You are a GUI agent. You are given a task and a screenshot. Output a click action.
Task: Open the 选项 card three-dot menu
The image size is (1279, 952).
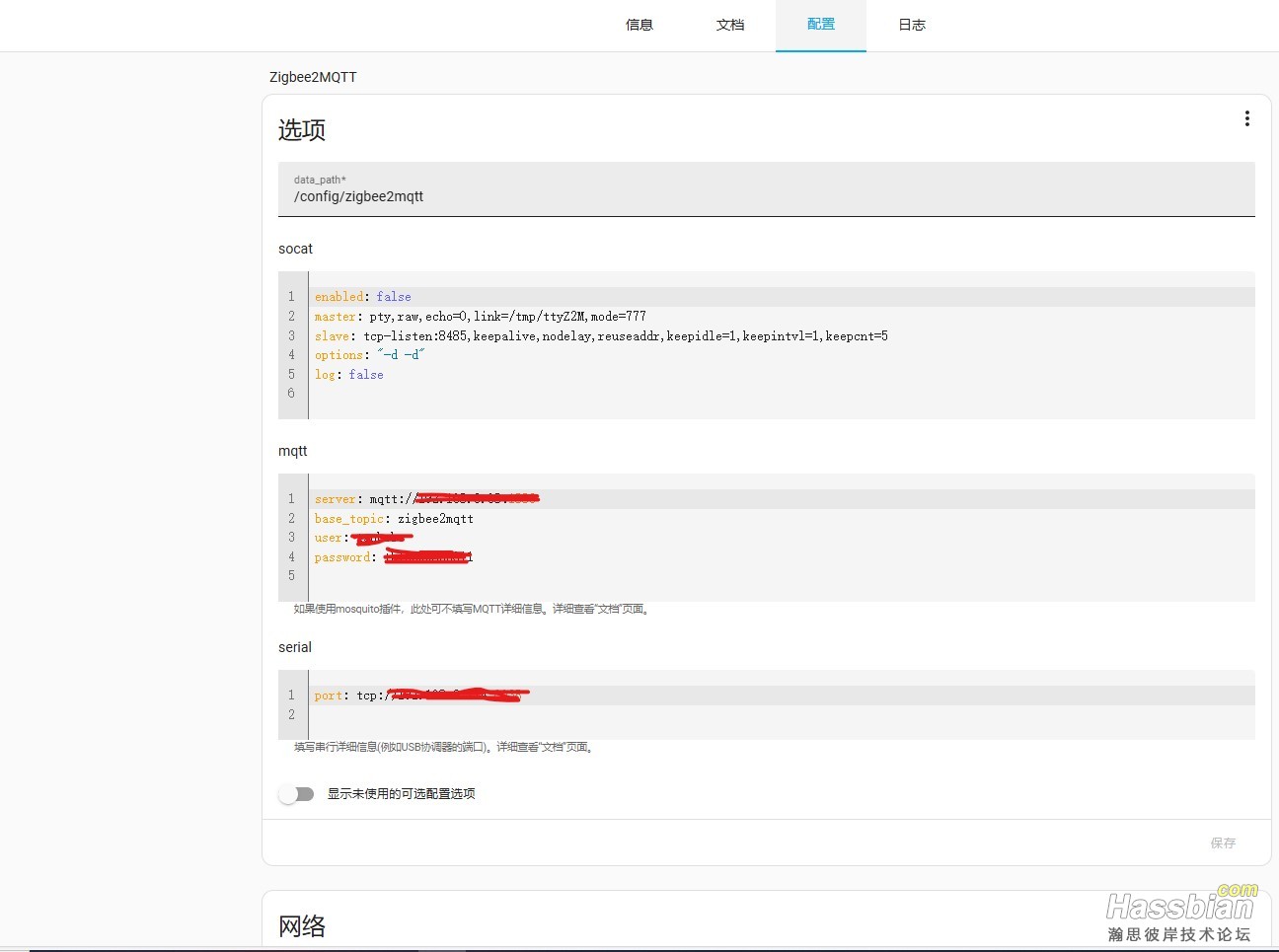pos(1247,118)
